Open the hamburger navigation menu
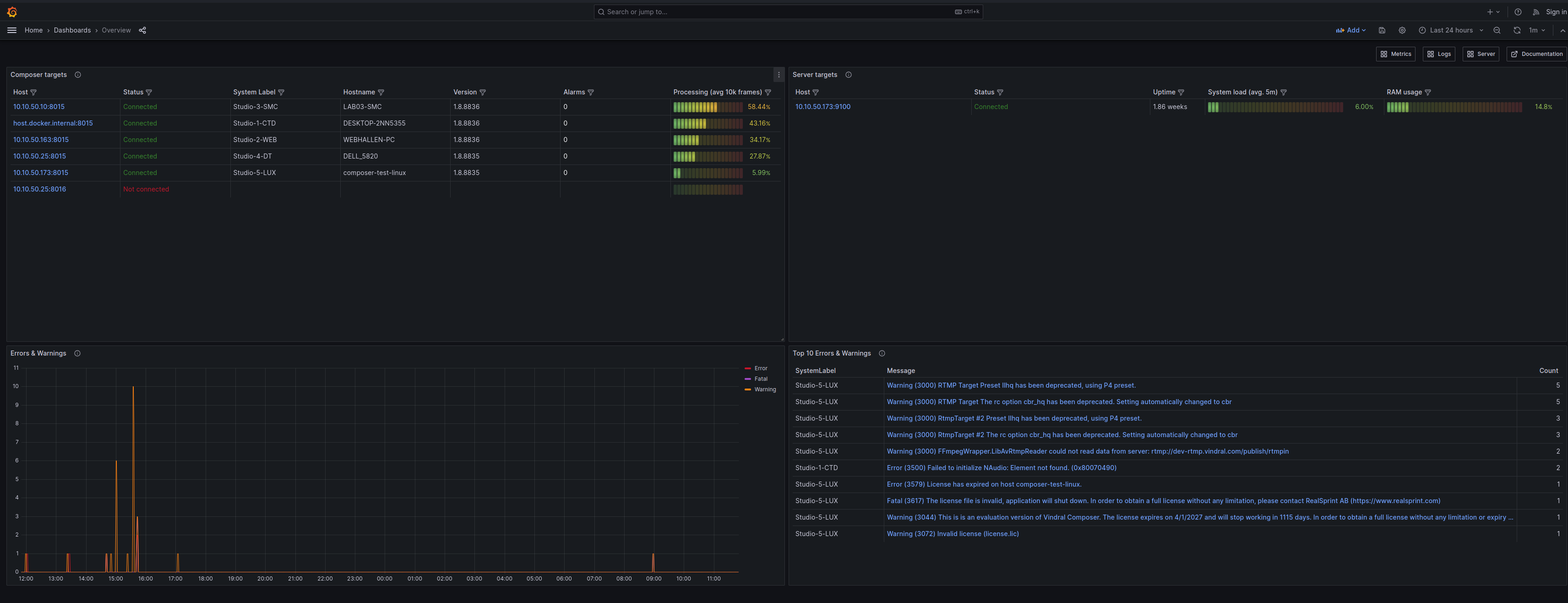Viewport: 1568px width, 603px height. click(11, 30)
